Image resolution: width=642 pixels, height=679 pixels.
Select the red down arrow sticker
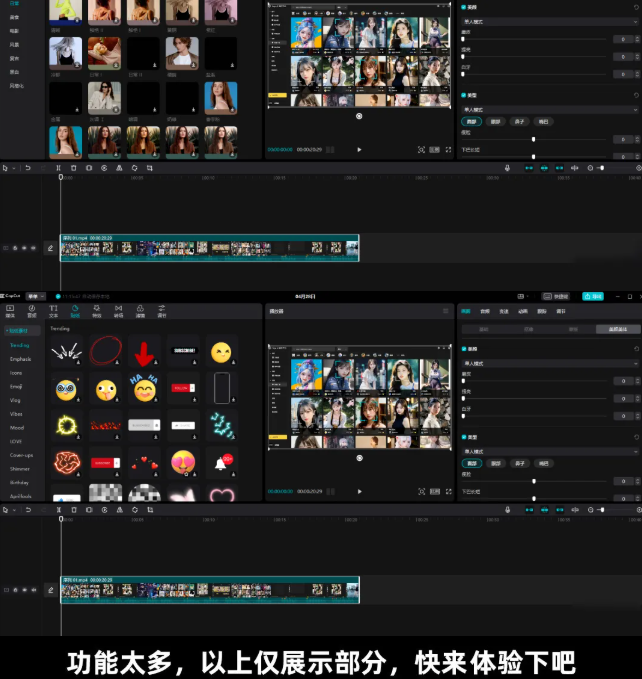tap(144, 352)
